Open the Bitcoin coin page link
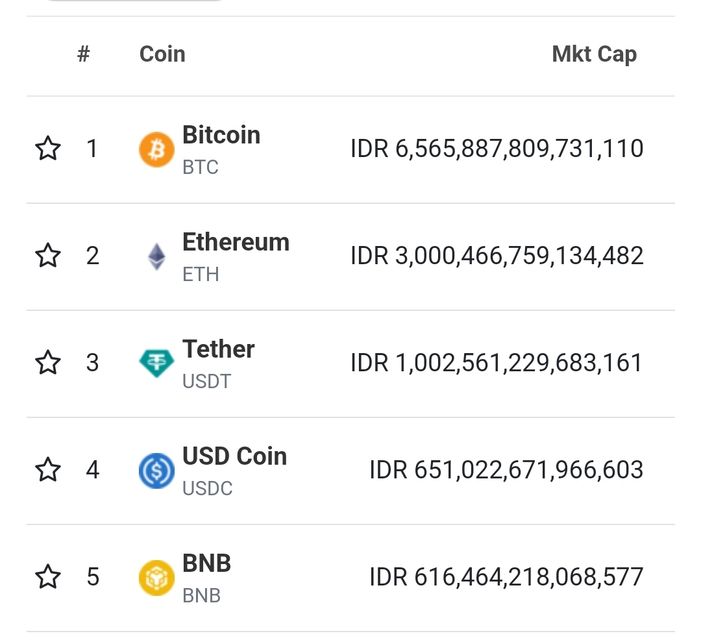The width and height of the screenshot is (701, 640). click(221, 136)
